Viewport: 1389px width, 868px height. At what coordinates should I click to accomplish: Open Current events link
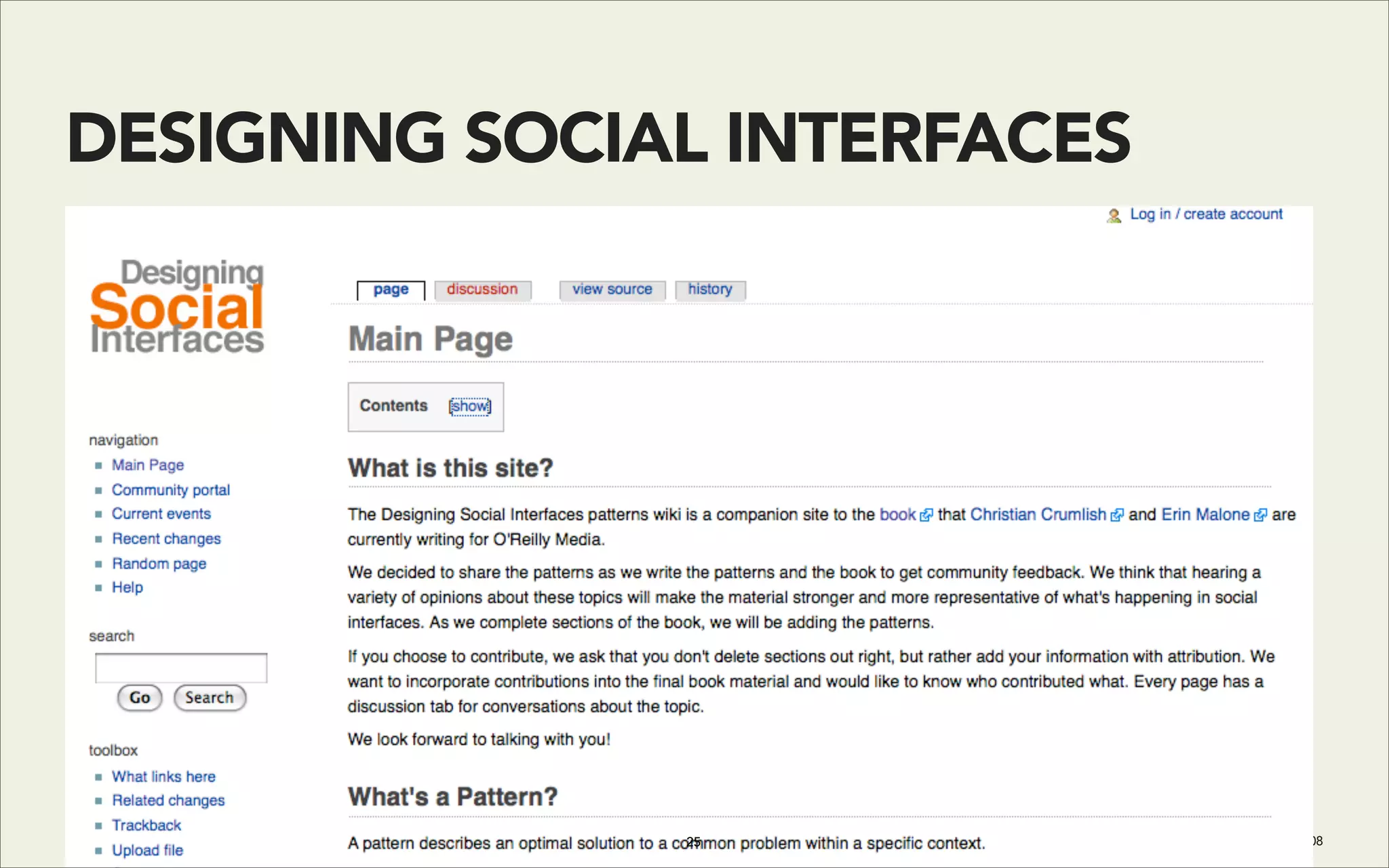(x=161, y=514)
